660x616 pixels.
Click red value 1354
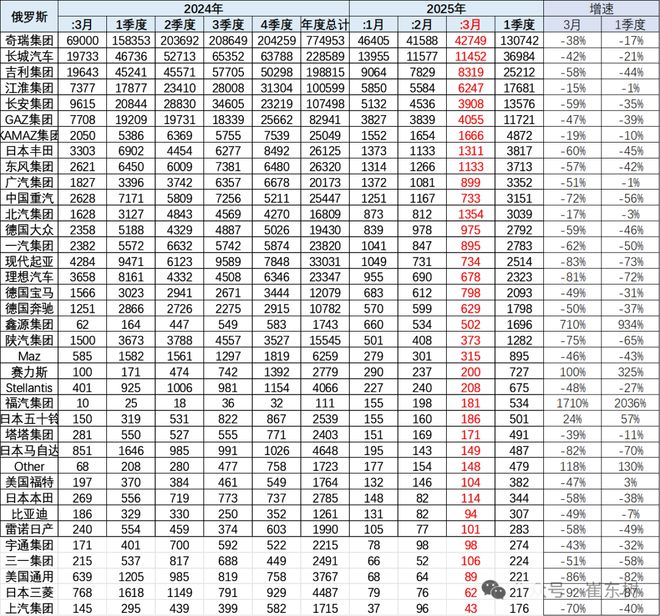[470, 214]
